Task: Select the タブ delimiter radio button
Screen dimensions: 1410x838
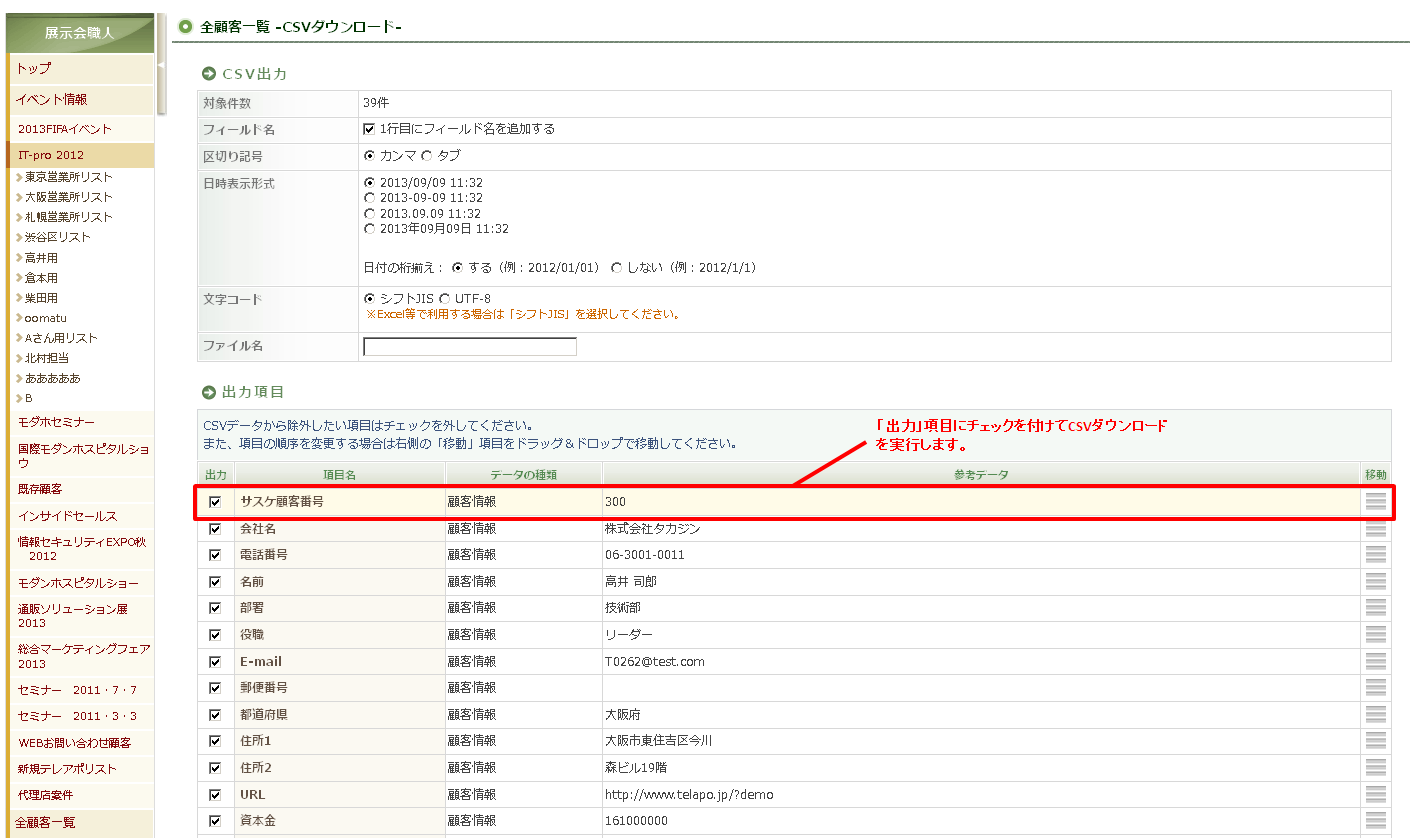Action: pos(427,156)
